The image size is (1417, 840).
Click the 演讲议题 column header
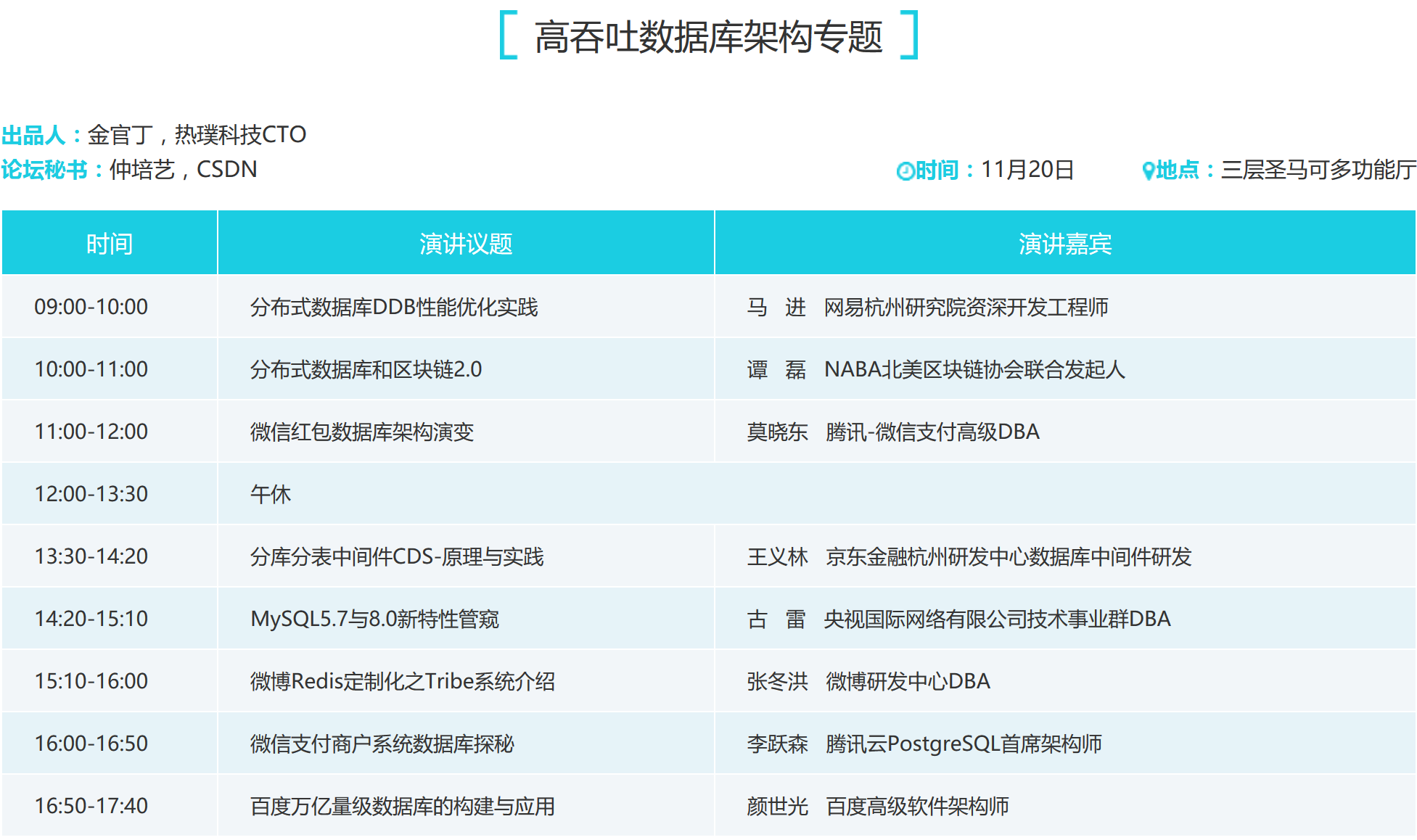pos(466,244)
